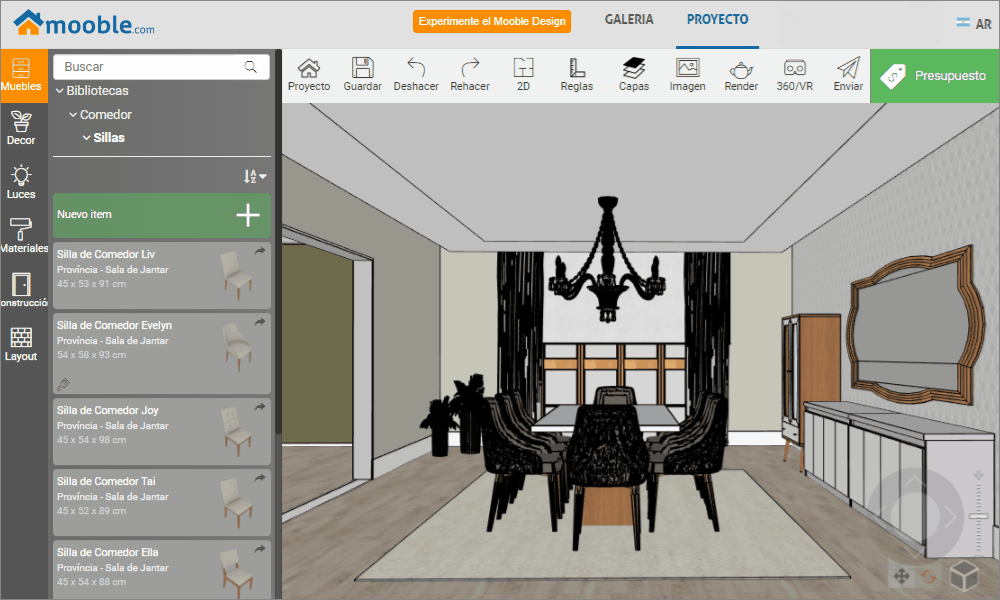Undo last action with Deshacer
The height and width of the screenshot is (600, 1000).
tap(416, 75)
